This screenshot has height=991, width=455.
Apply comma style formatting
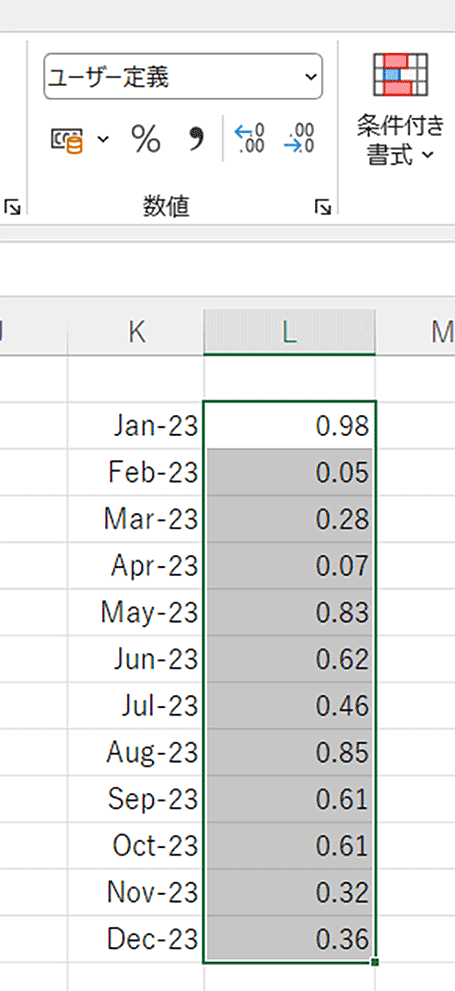tap(197, 138)
